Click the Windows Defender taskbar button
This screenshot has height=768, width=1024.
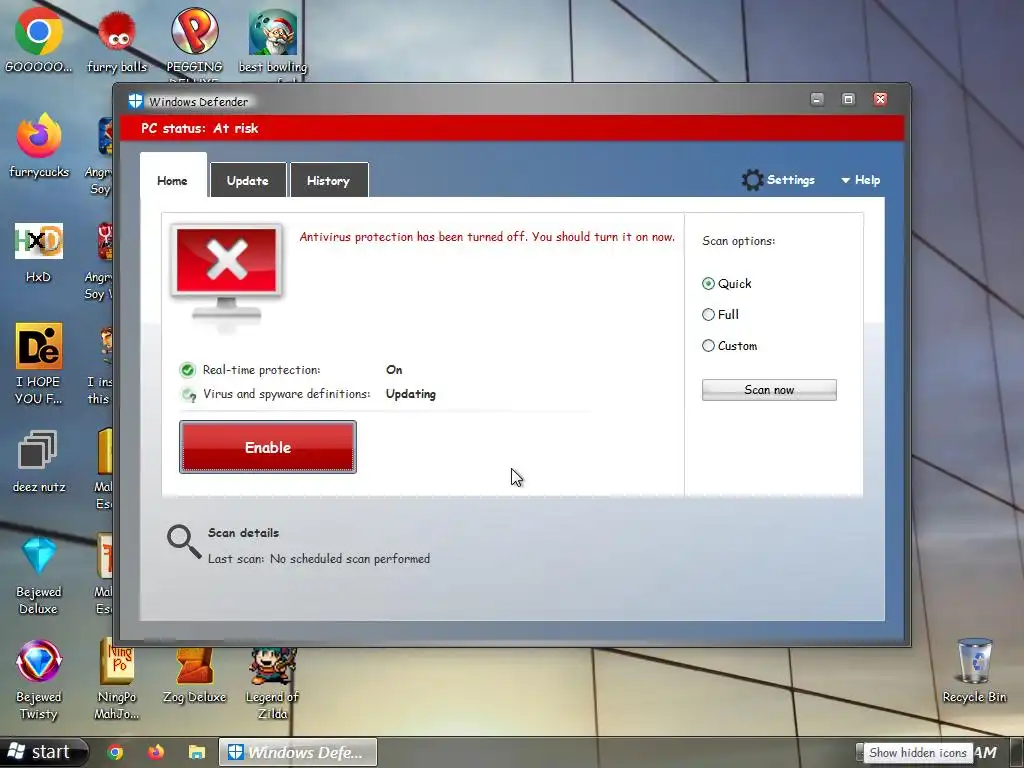pos(298,752)
